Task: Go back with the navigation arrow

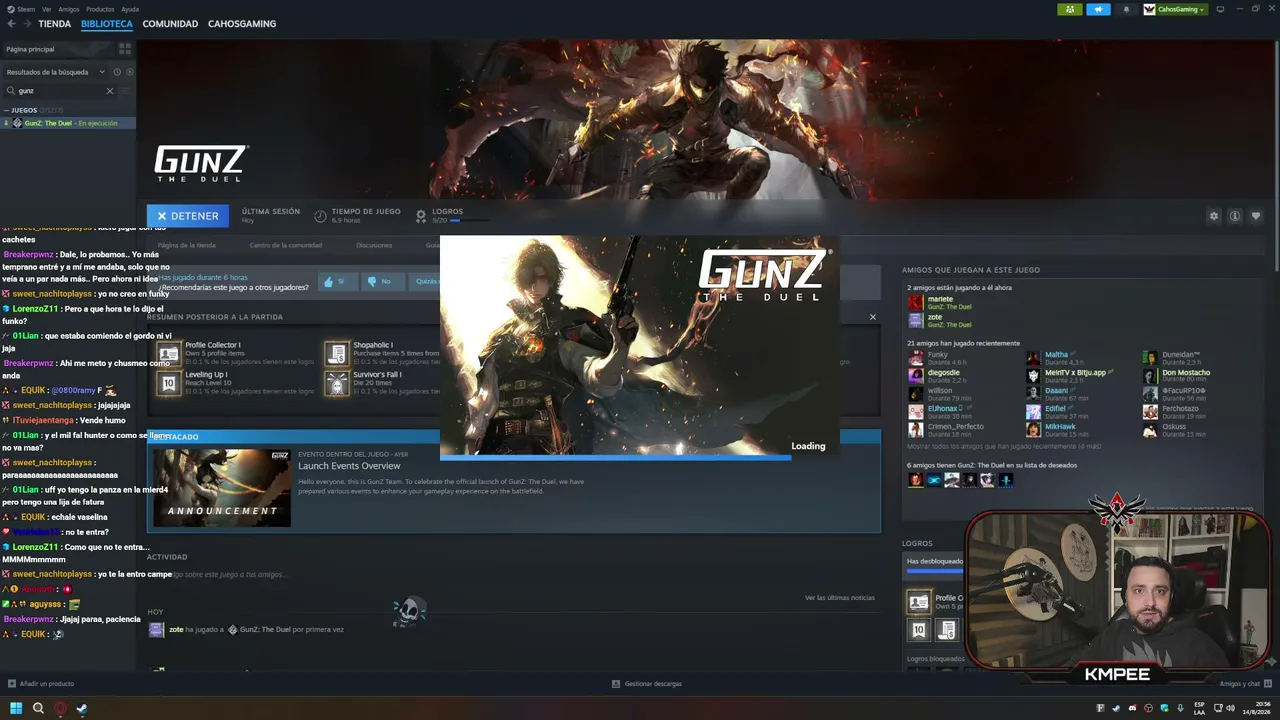Action: coord(11,24)
